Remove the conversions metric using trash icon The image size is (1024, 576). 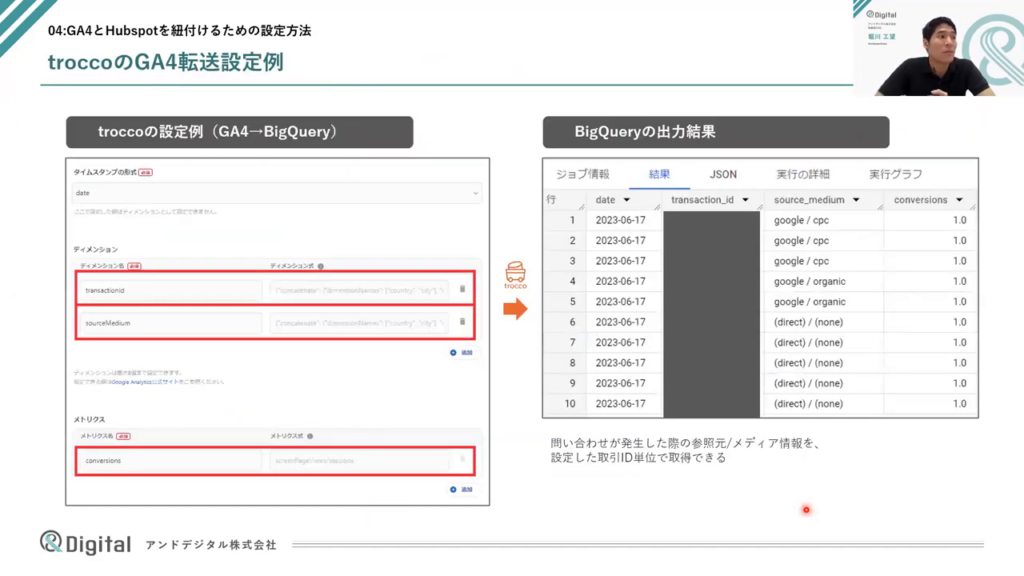(x=462, y=460)
